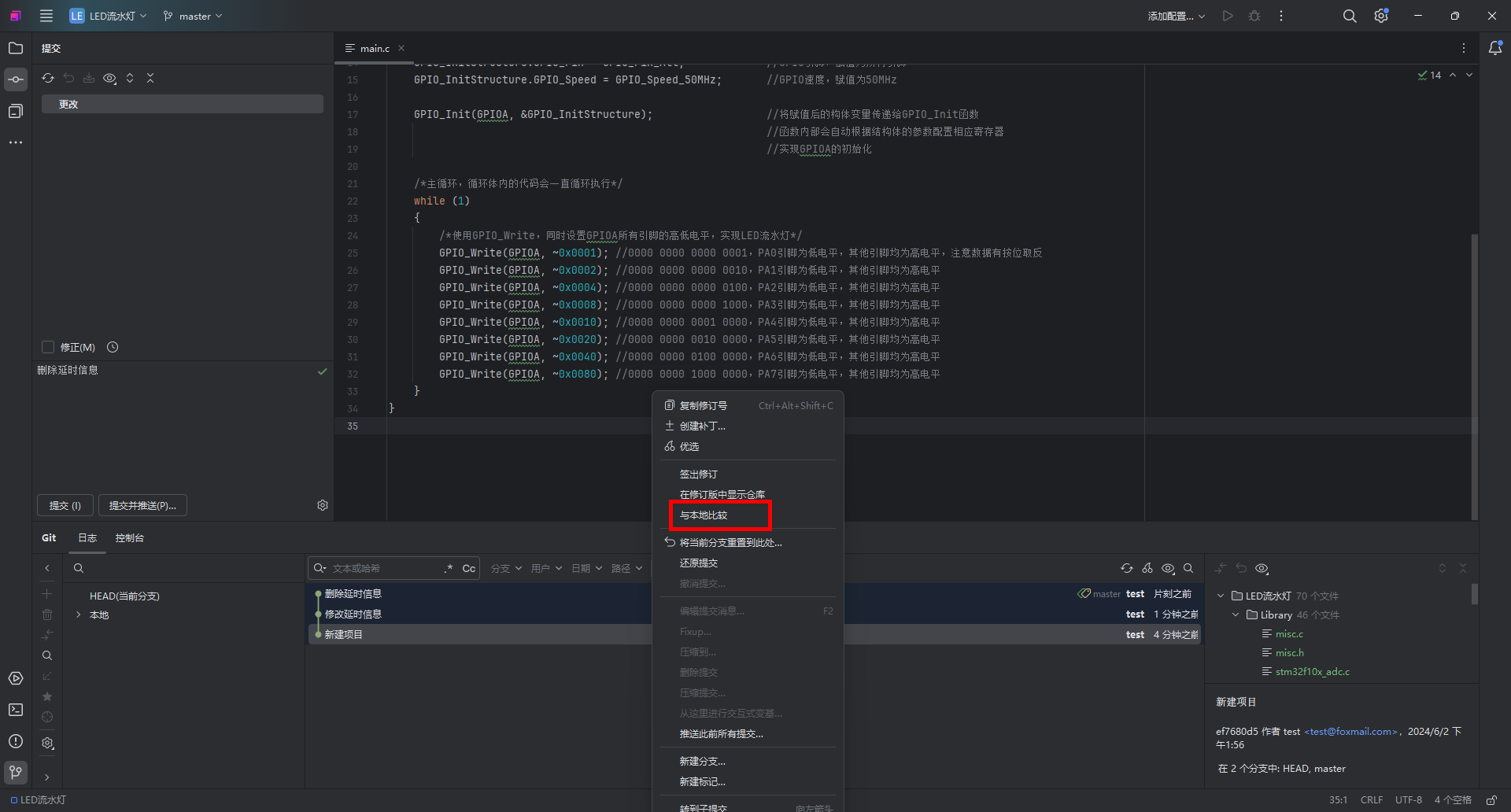The width and height of the screenshot is (1511, 812).
Task: Open notifications bell icon
Action: click(x=1495, y=48)
